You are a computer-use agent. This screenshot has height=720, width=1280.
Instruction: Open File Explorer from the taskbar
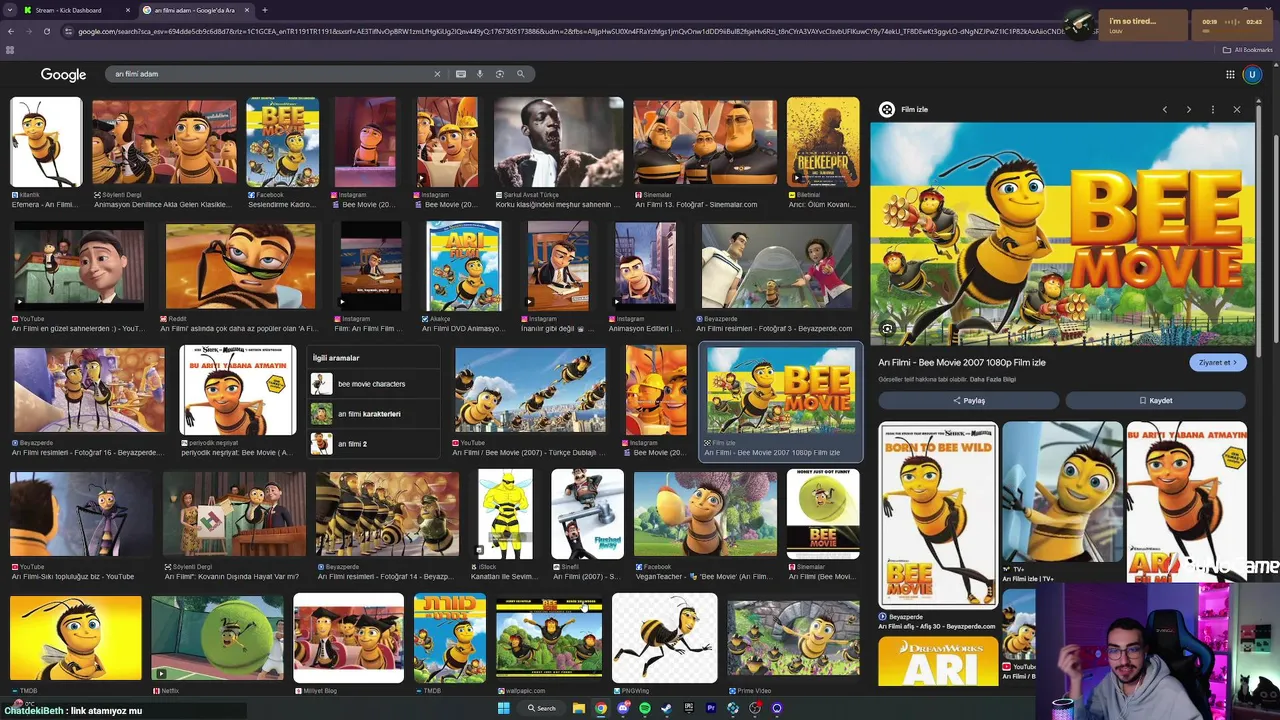point(578,708)
